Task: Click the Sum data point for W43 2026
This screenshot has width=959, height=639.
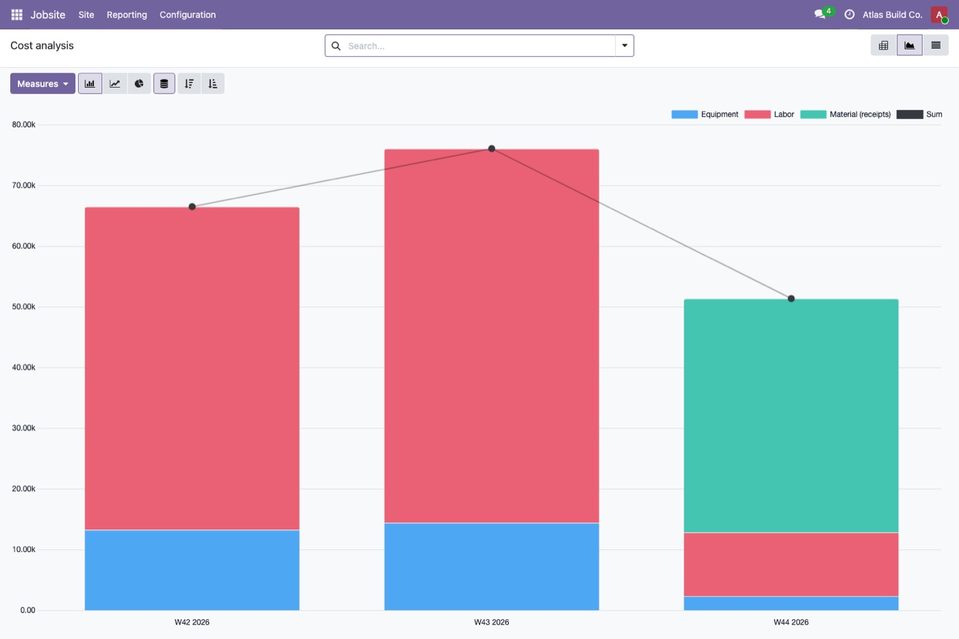Action: pos(492,149)
